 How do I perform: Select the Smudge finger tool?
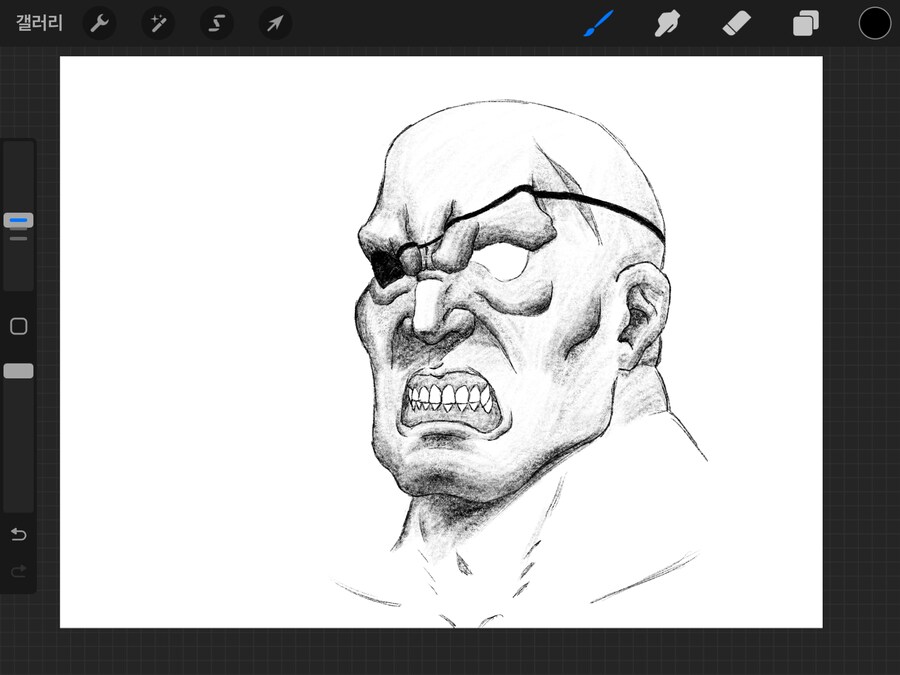[x=667, y=23]
